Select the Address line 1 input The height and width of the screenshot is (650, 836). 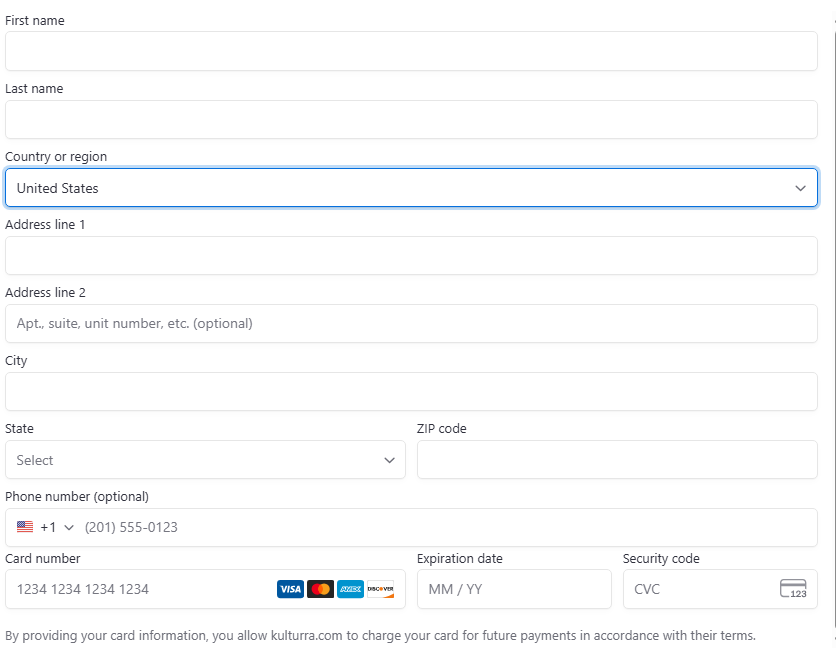coord(411,256)
